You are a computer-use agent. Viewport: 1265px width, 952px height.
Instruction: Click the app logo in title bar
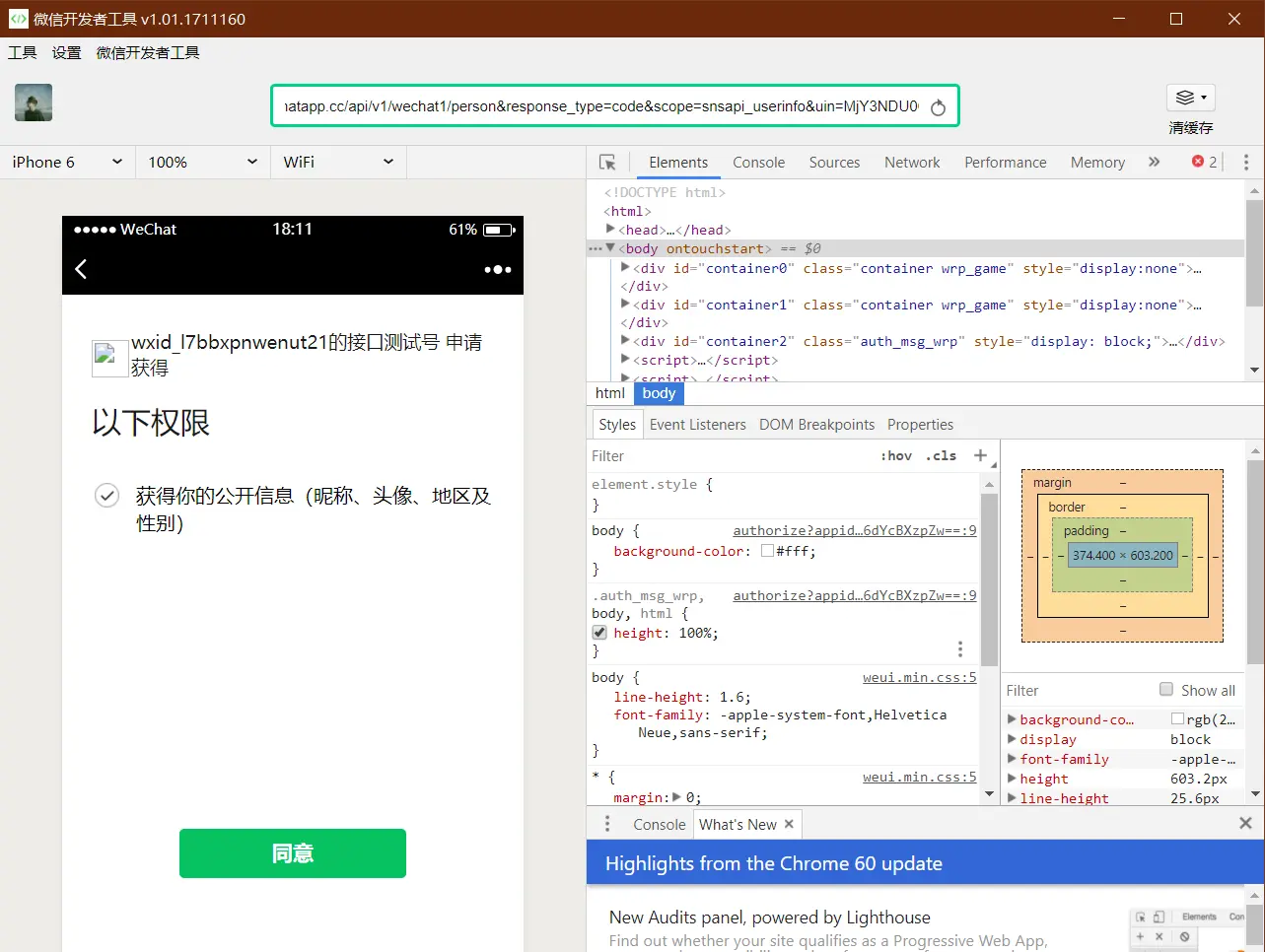pos(18,19)
